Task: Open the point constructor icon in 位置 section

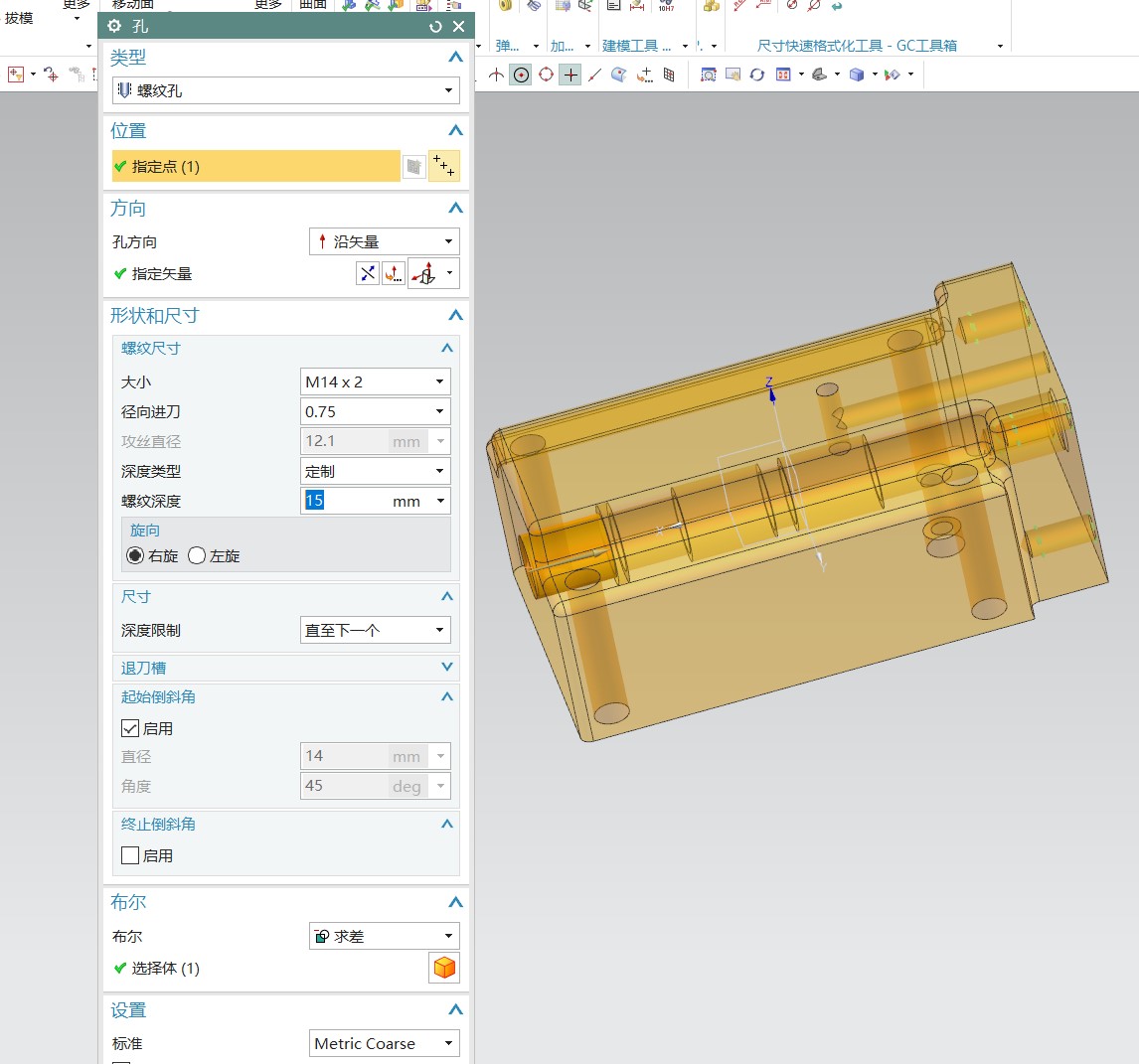Action: pos(444,166)
